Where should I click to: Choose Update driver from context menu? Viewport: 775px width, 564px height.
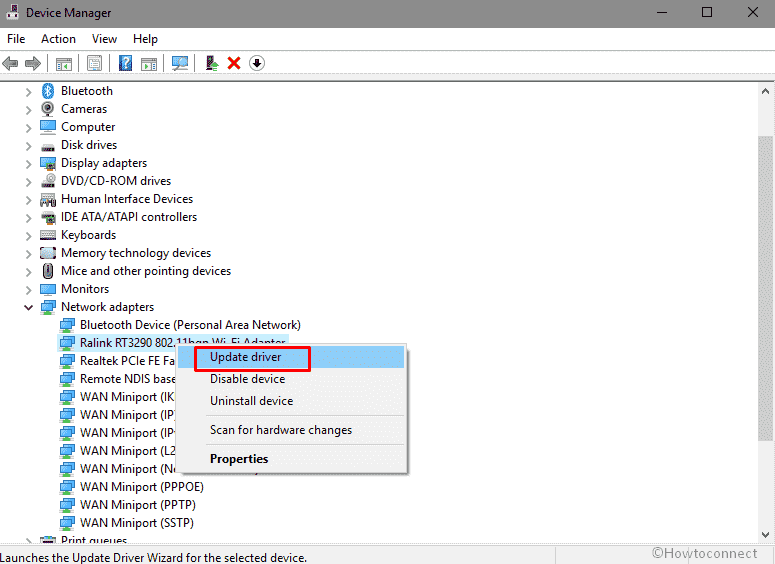click(291, 357)
